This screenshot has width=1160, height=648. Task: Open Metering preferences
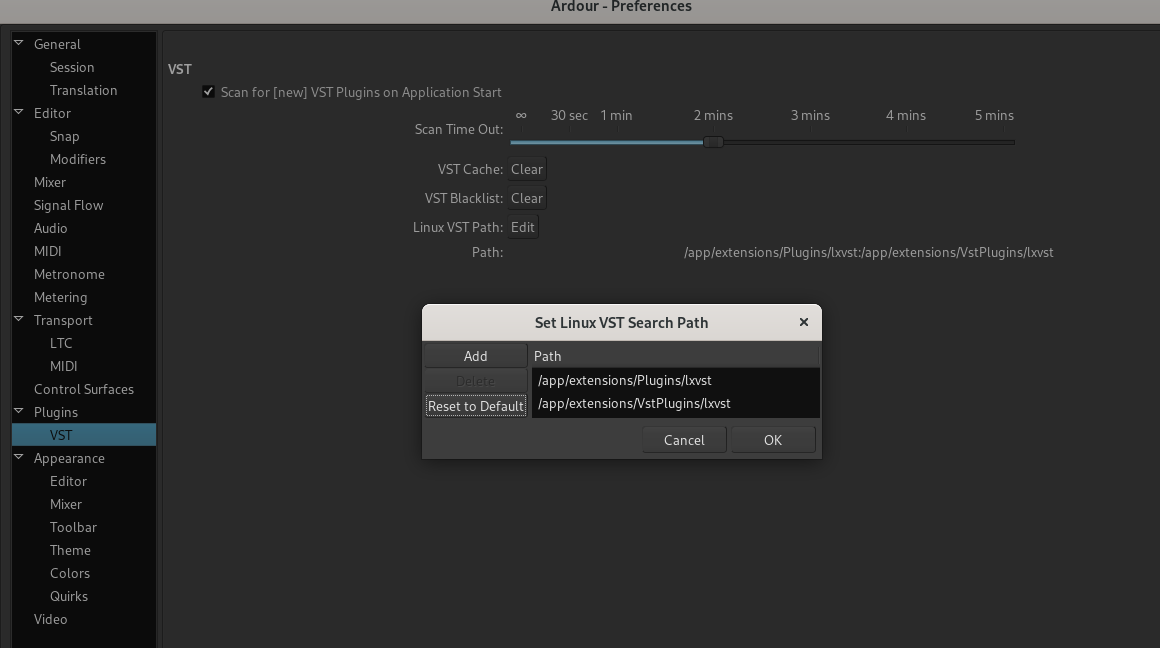(60, 297)
